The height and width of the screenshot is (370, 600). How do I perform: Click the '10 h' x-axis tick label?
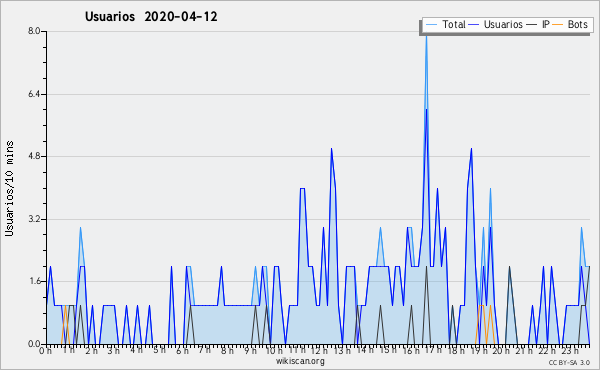coord(274,351)
